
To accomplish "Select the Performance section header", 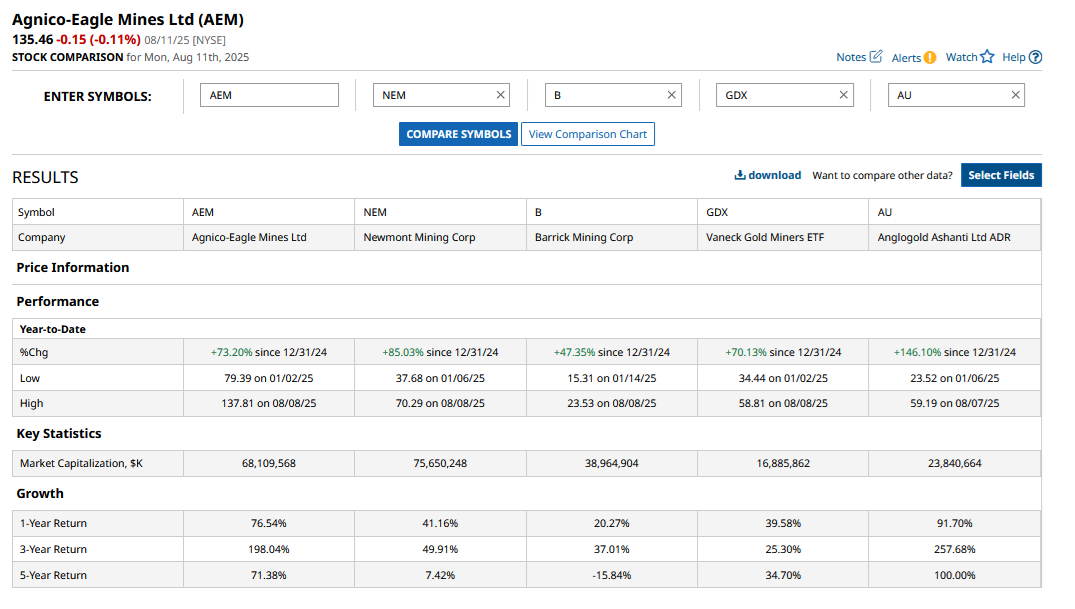I will pyautogui.click(x=58, y=302).
